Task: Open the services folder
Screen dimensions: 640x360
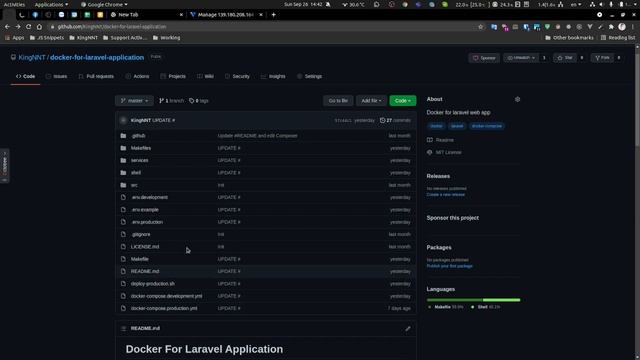Action: coord(140,160)
